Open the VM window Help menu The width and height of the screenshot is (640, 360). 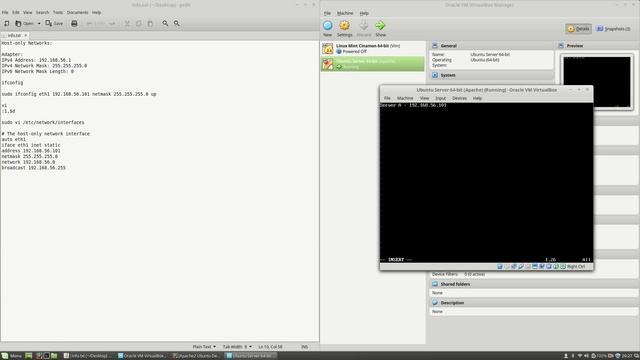pos(477,98)
